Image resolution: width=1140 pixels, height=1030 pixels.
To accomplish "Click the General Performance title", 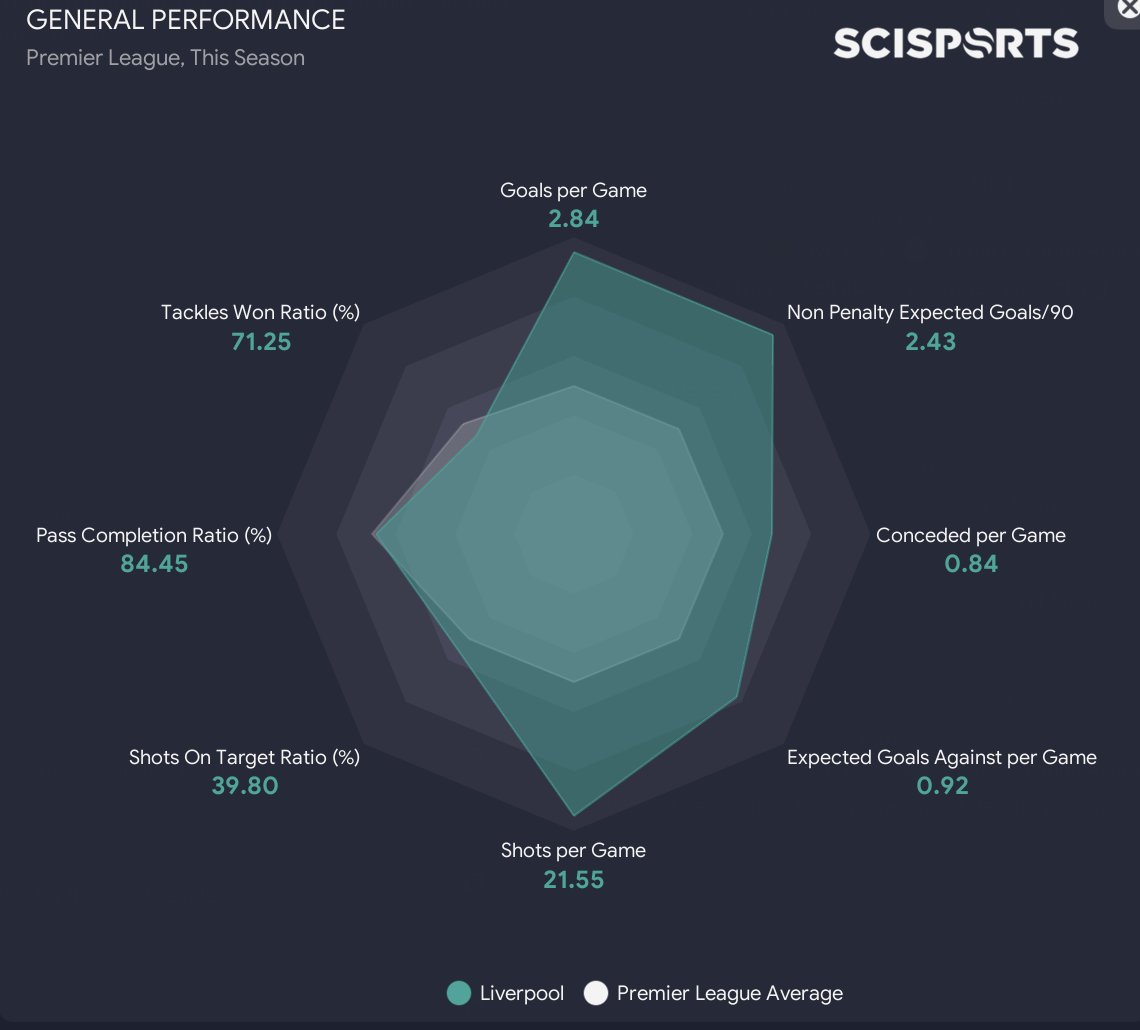I will (x=186, y=19).
